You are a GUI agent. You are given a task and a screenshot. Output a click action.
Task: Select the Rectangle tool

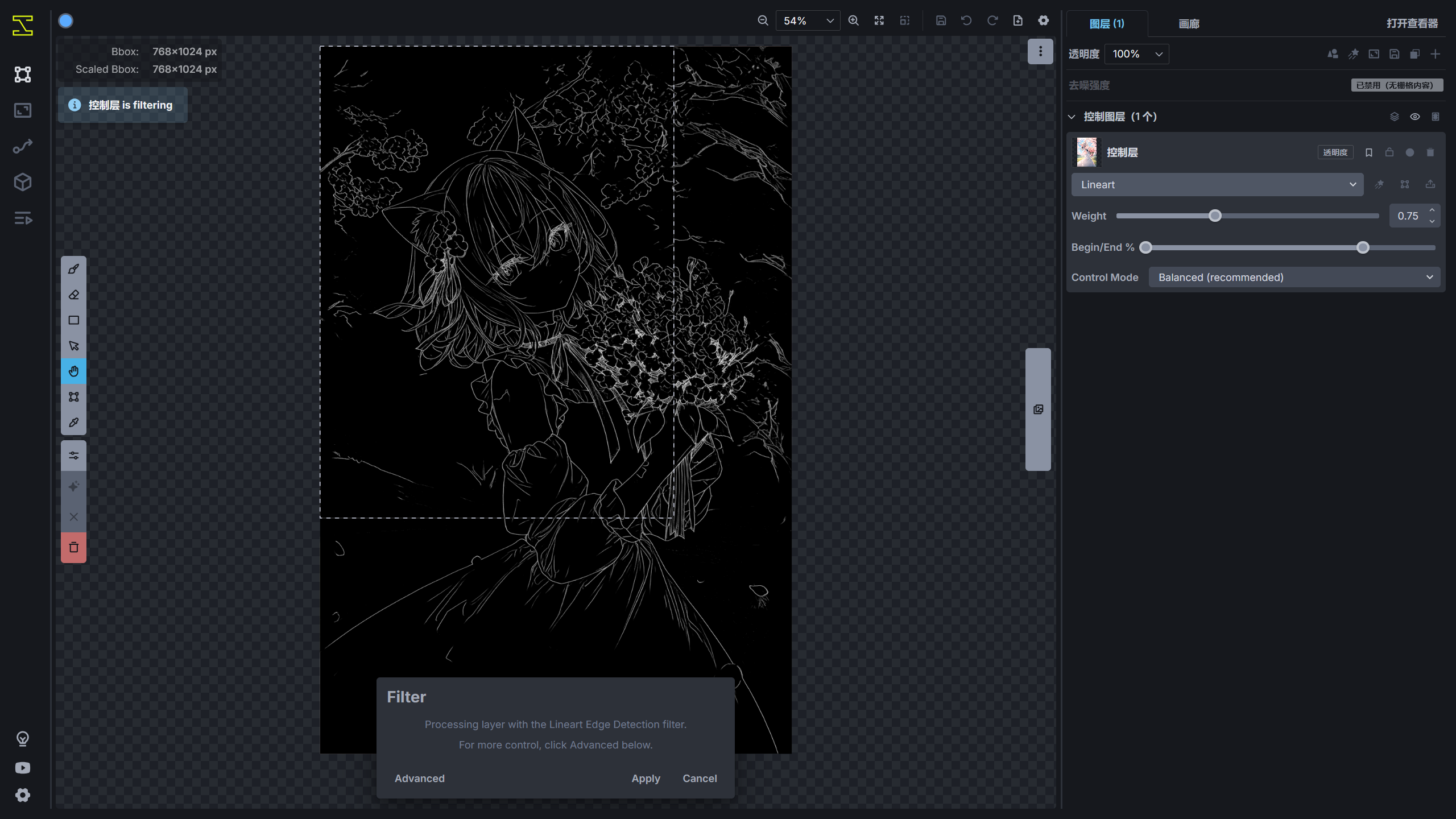tap(73, 320)
